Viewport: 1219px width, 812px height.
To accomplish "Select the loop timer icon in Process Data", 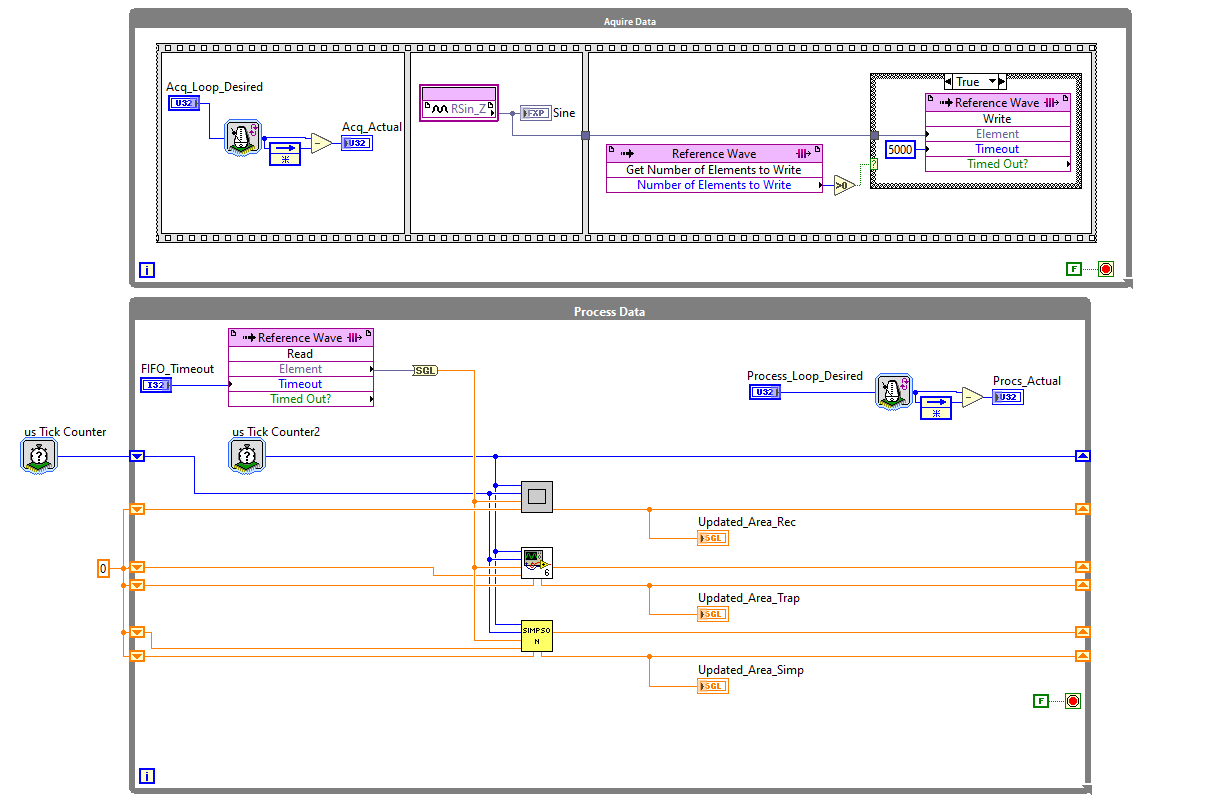I will point(893,391).
